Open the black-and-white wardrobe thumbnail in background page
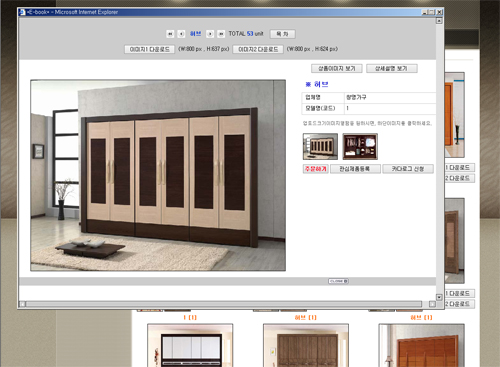Viewport: 500px width, 367px height. (x=190, y=345)
